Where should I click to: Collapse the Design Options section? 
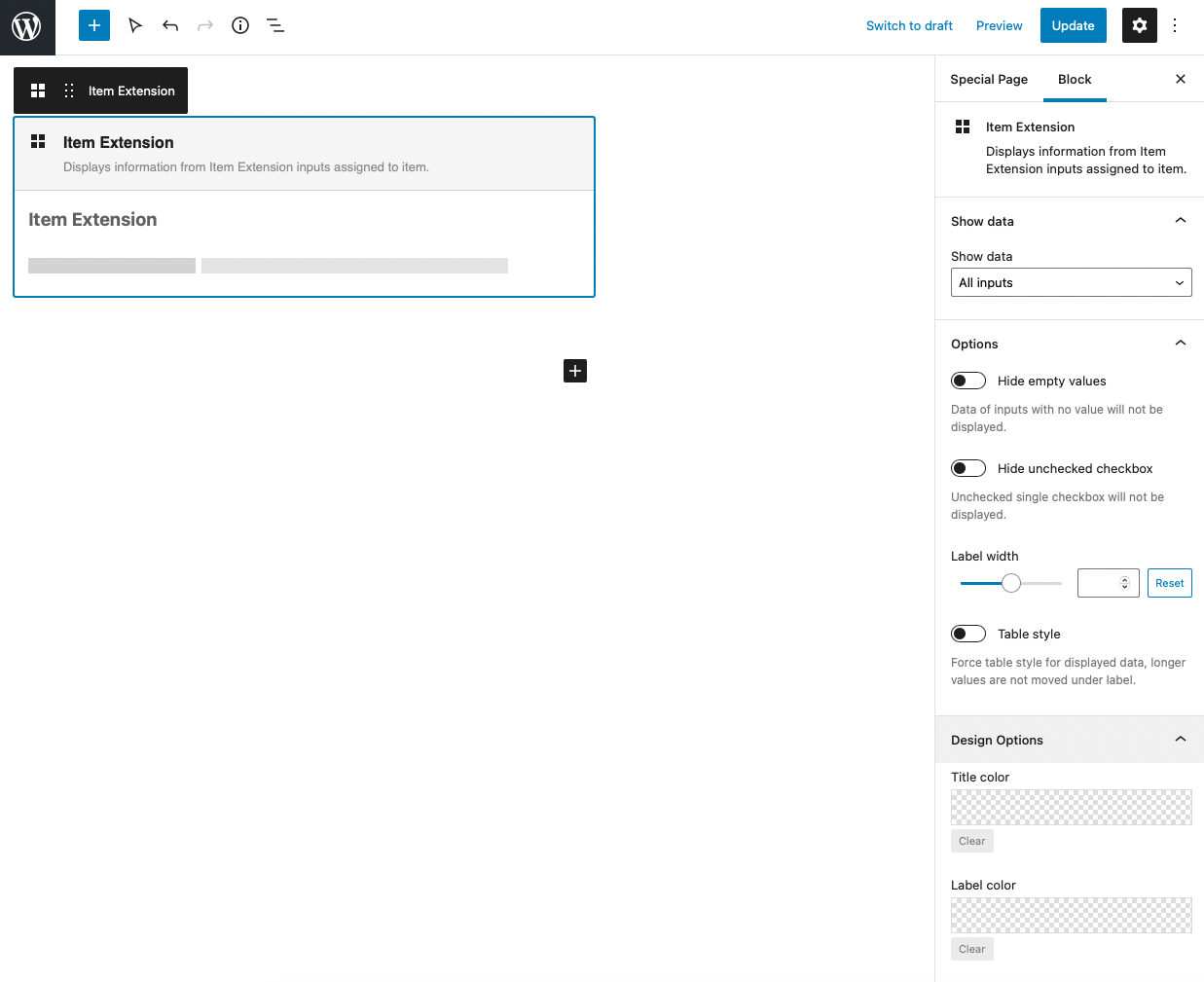(x=1180, y=740)
